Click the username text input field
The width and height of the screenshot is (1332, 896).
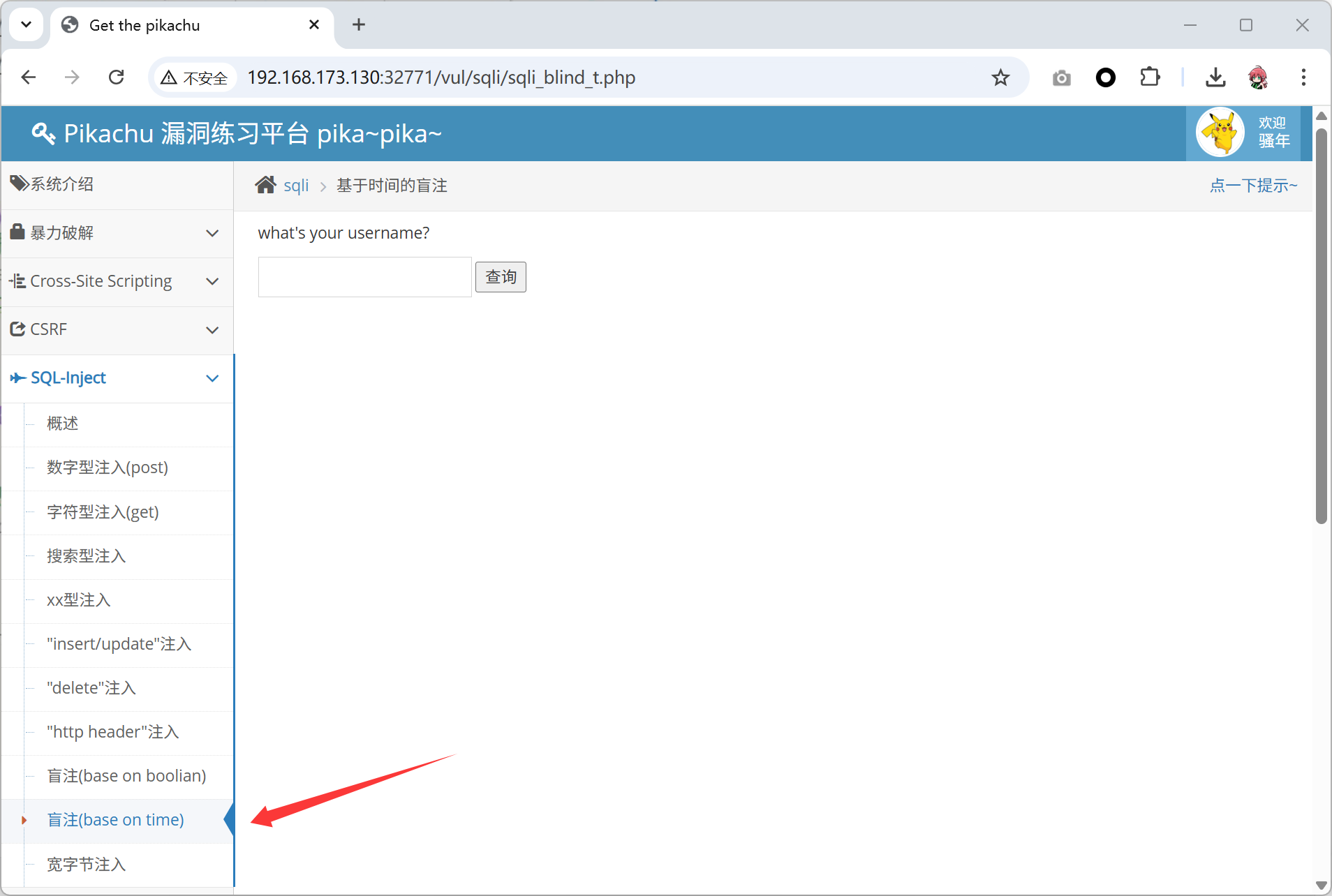[364, 277]
